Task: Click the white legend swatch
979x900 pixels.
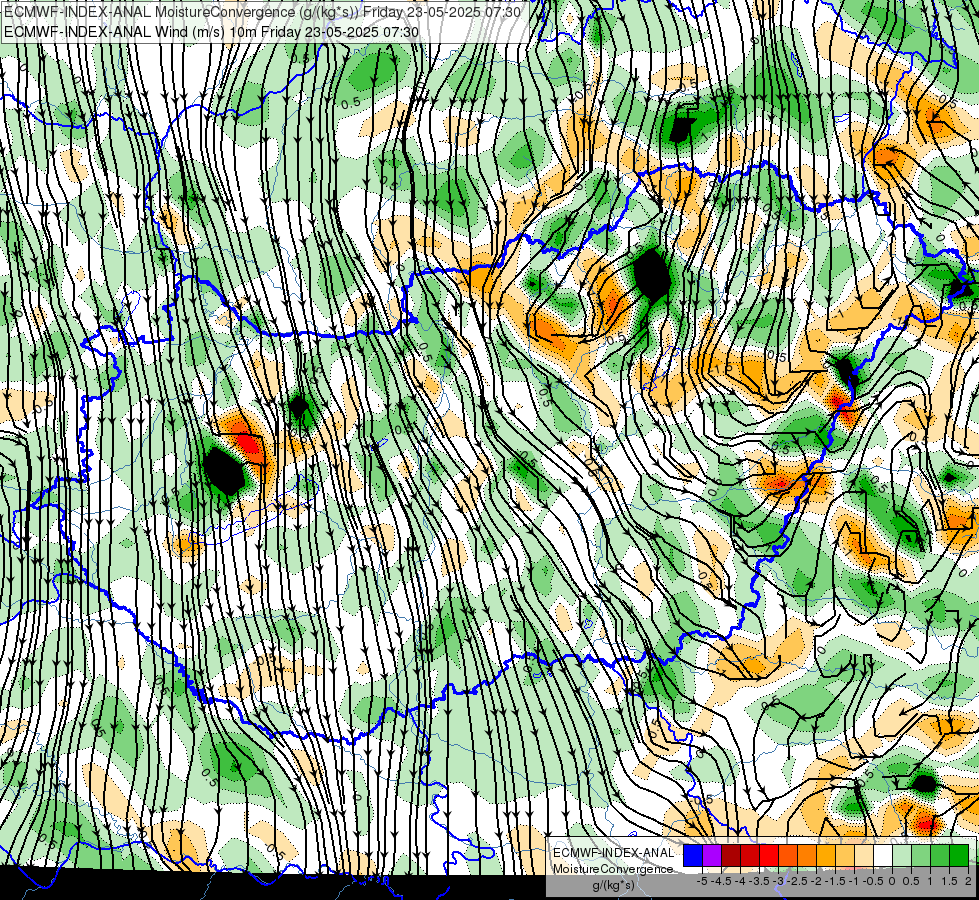Action: (x=883, y=856)
